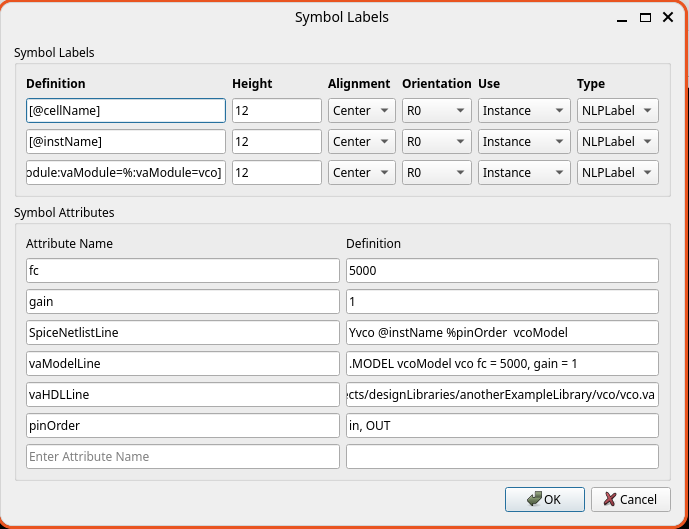Maximize the Symbol Labels dialog
689x529 pixels.
pyautogui.click(x=646, y=17)
